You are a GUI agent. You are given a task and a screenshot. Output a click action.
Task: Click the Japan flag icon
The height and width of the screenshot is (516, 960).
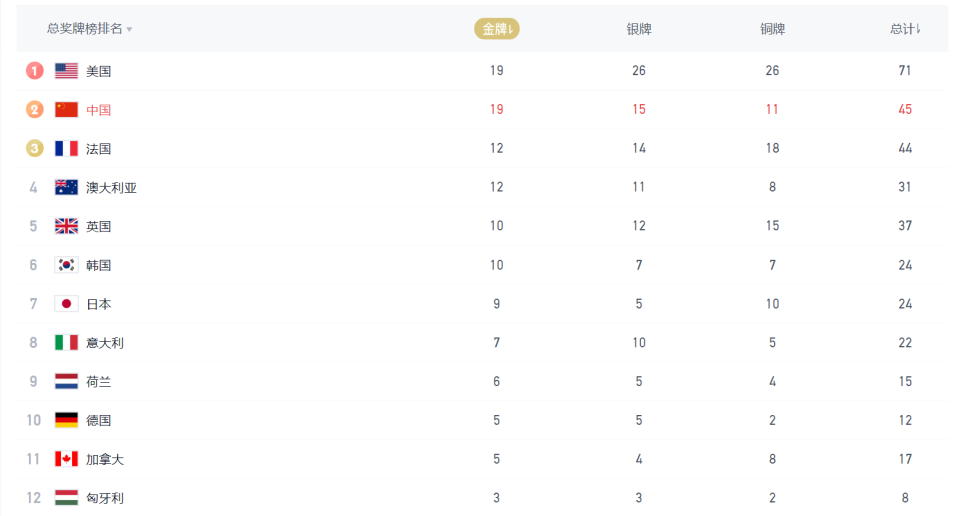coord(66,304)
